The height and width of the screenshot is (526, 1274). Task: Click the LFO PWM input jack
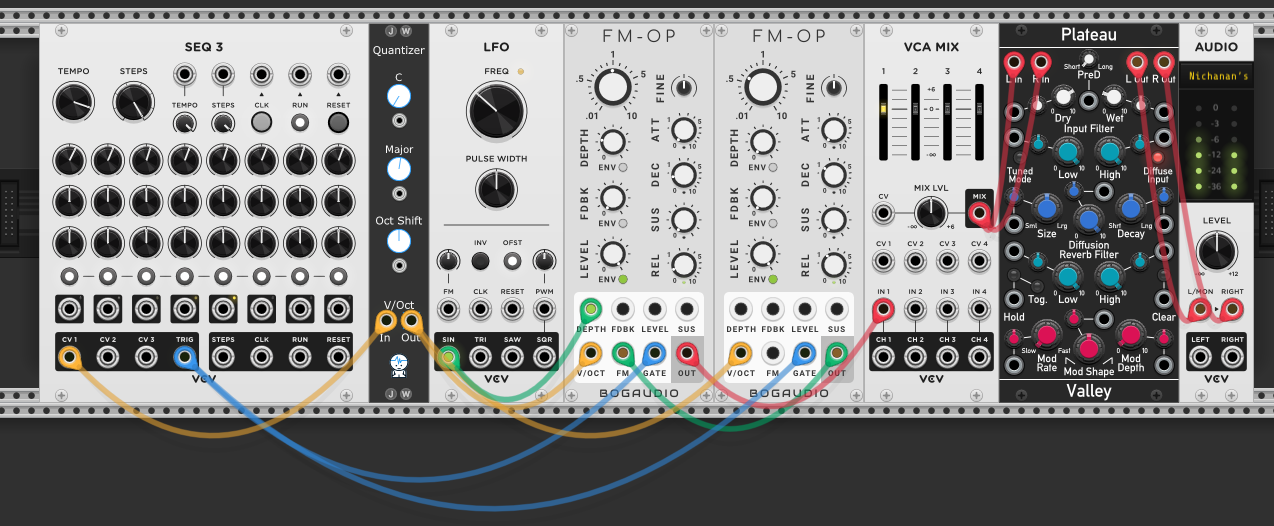(x=544, y=309)
